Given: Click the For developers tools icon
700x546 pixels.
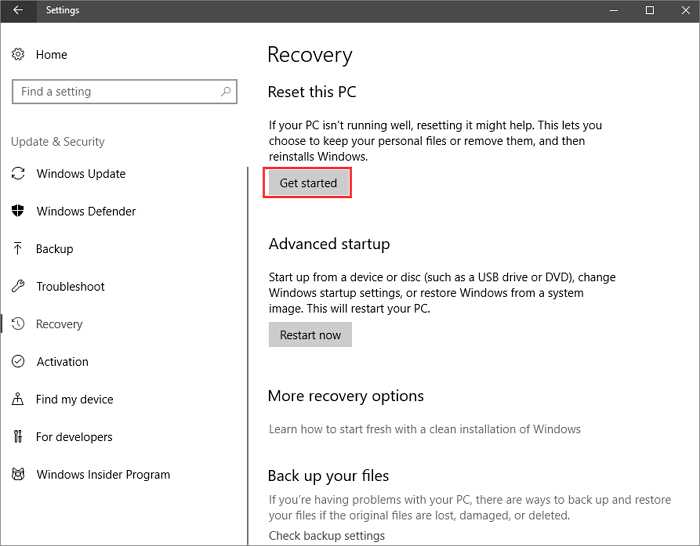Looking at the screenshot, I should point(18,437).
